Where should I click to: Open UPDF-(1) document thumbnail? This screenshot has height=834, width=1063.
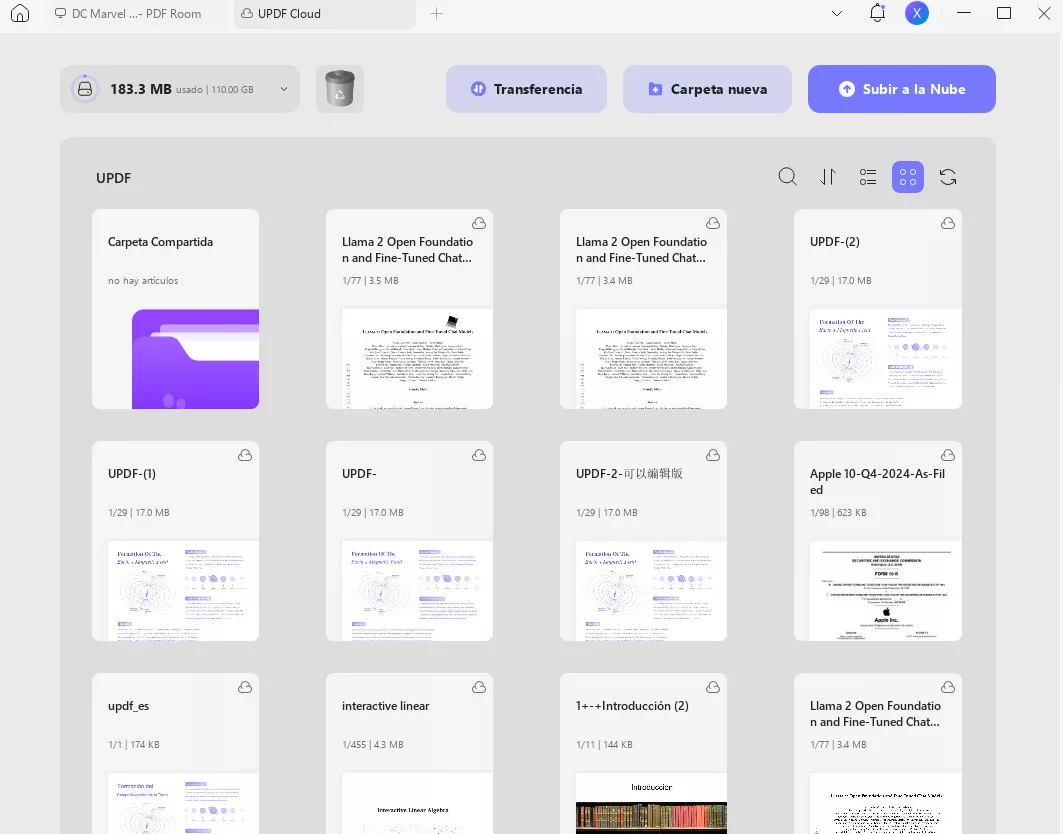183,591
